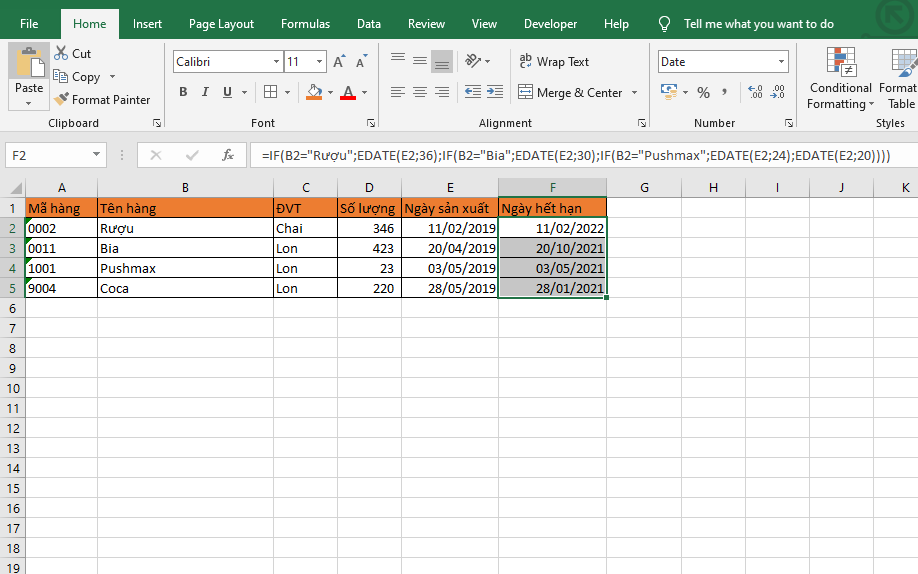Apply the red font color swatch

pos(347,92)
